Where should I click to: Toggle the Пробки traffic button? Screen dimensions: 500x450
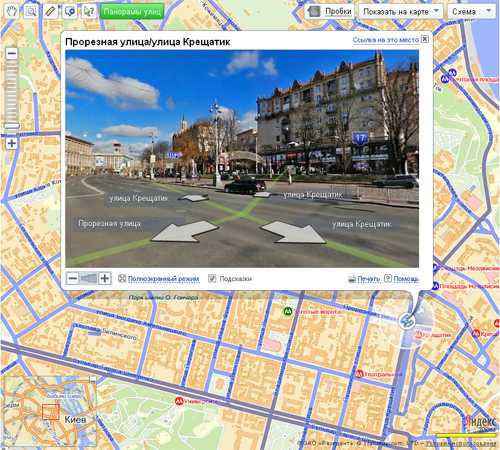tap(330, 11)
